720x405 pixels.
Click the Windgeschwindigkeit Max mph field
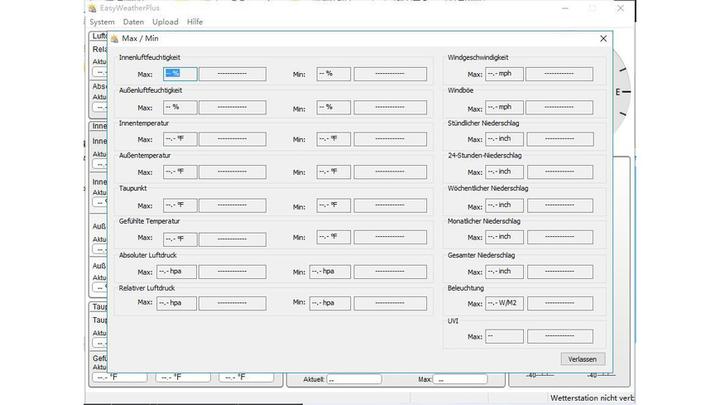coord(504,74)
